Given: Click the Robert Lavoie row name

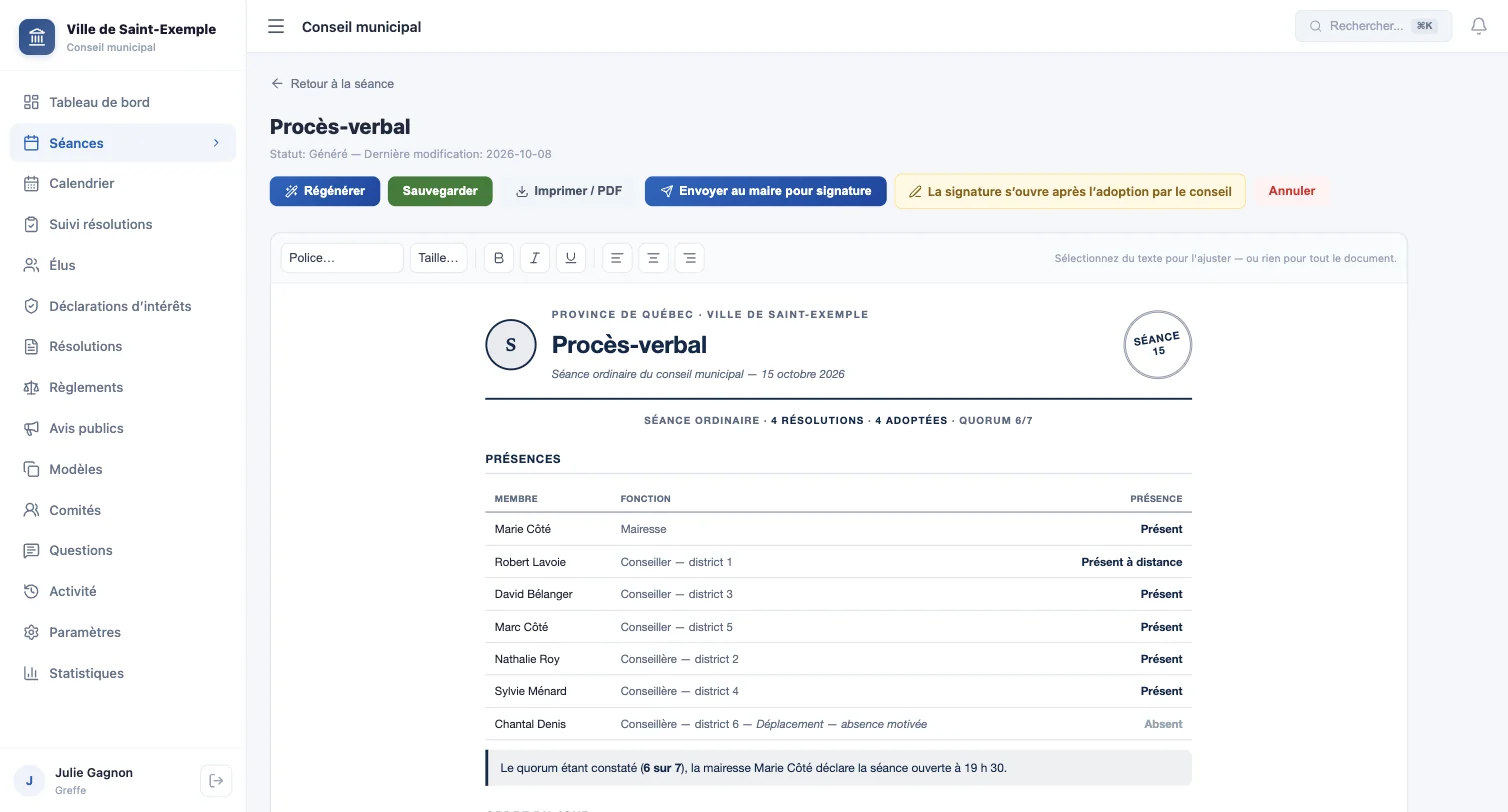Looking at the screenshot, I should [x=530, y=562].
